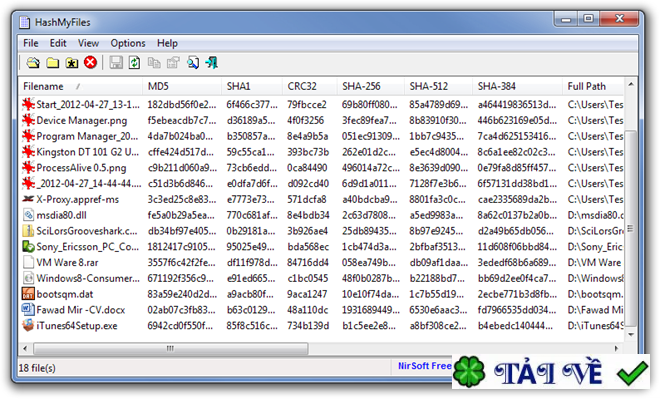This screenshot has width=660, height=399.
Task: Sort by the Filename column header
Action: point(80,86)
